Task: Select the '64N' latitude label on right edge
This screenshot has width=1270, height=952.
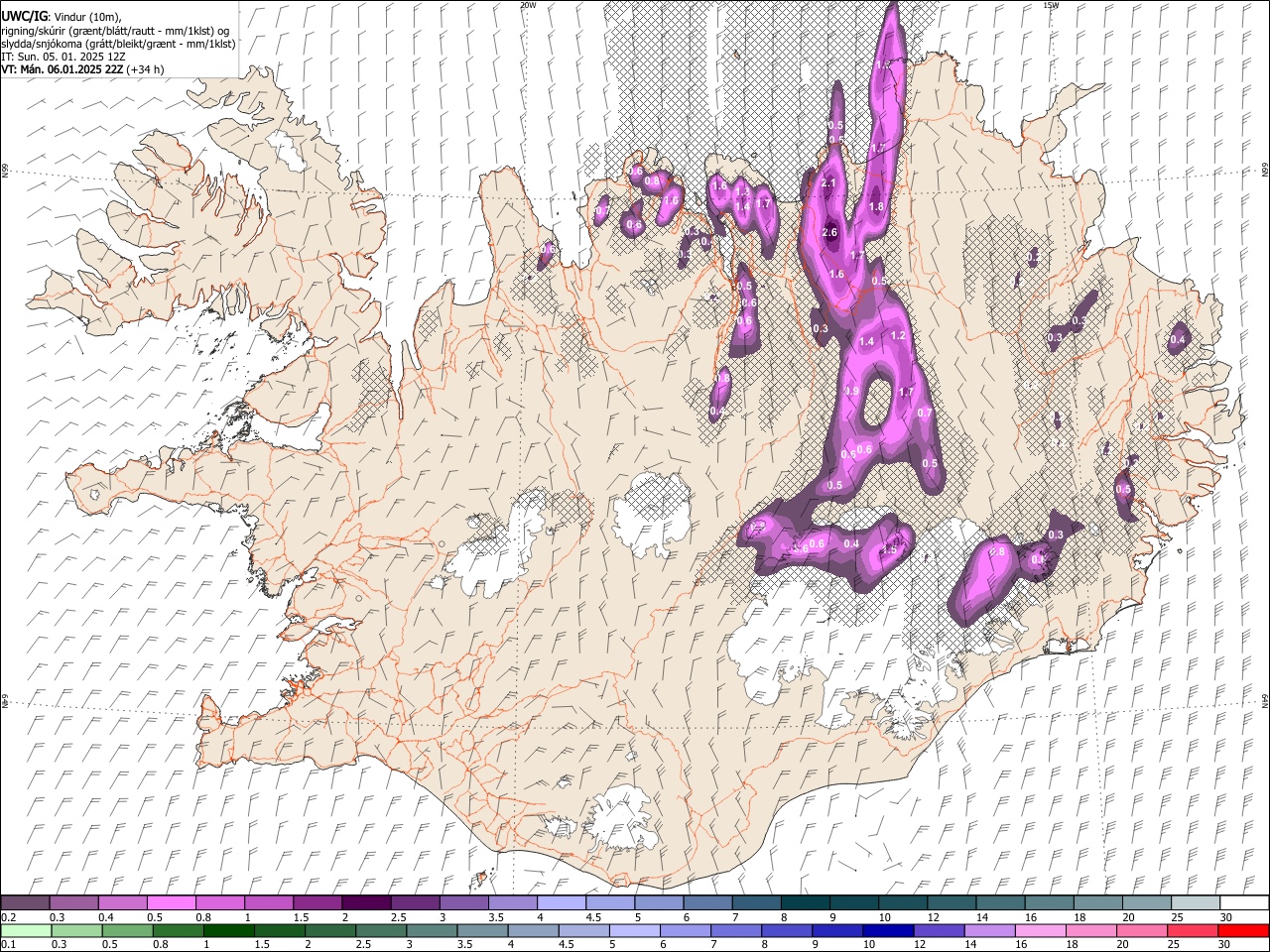Action: (1265, 700)
